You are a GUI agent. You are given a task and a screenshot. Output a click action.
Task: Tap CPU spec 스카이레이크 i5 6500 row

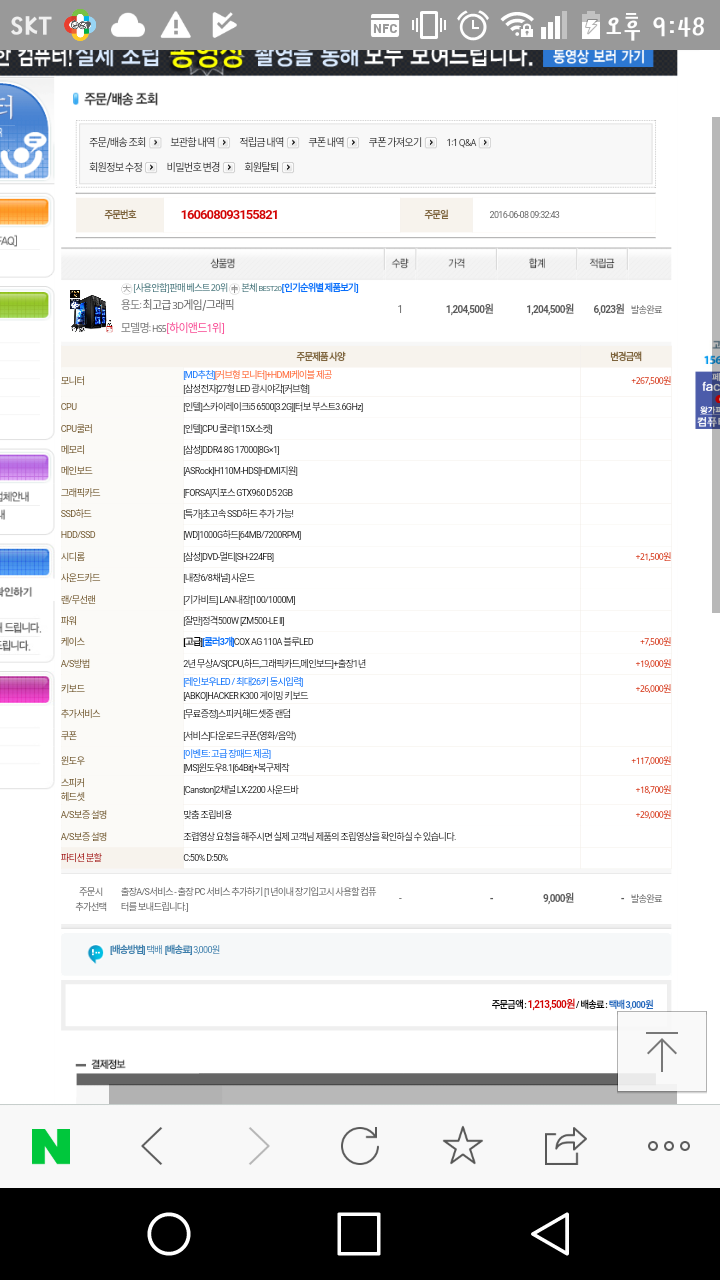273,407
